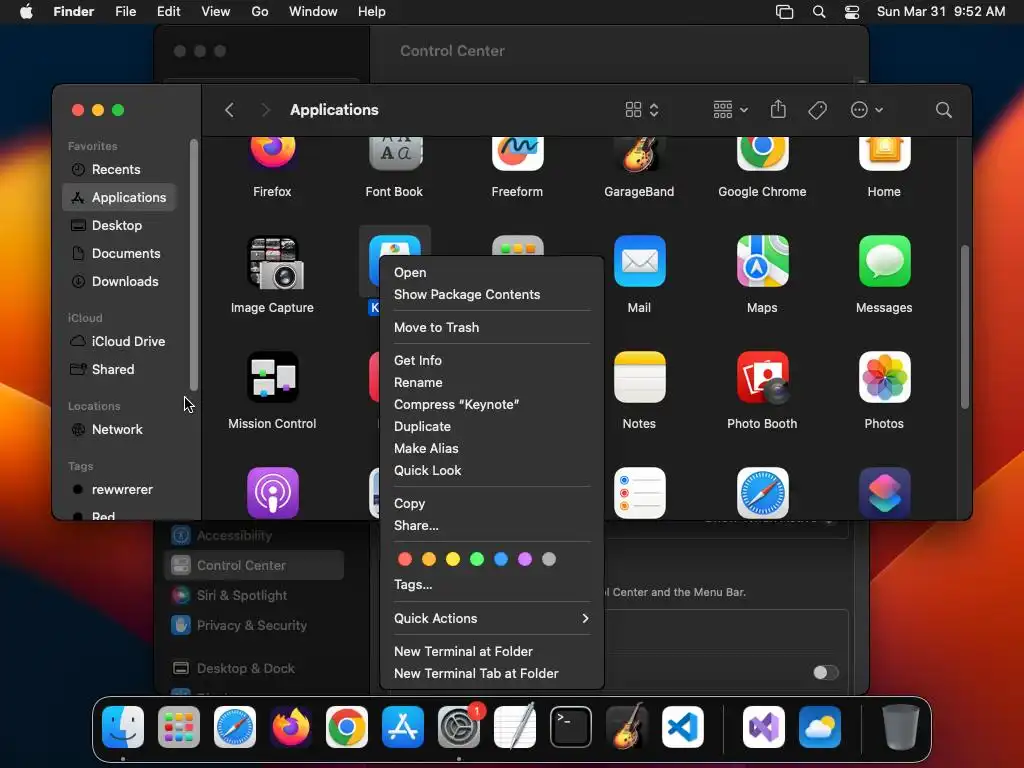Toggle the switch in Control Center settings window
1024x768 pixels.
825,673
